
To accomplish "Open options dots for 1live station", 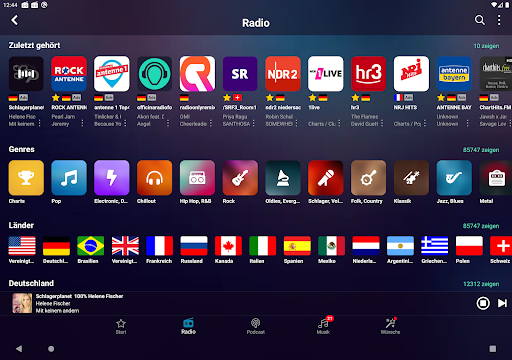I will [339, 124].
